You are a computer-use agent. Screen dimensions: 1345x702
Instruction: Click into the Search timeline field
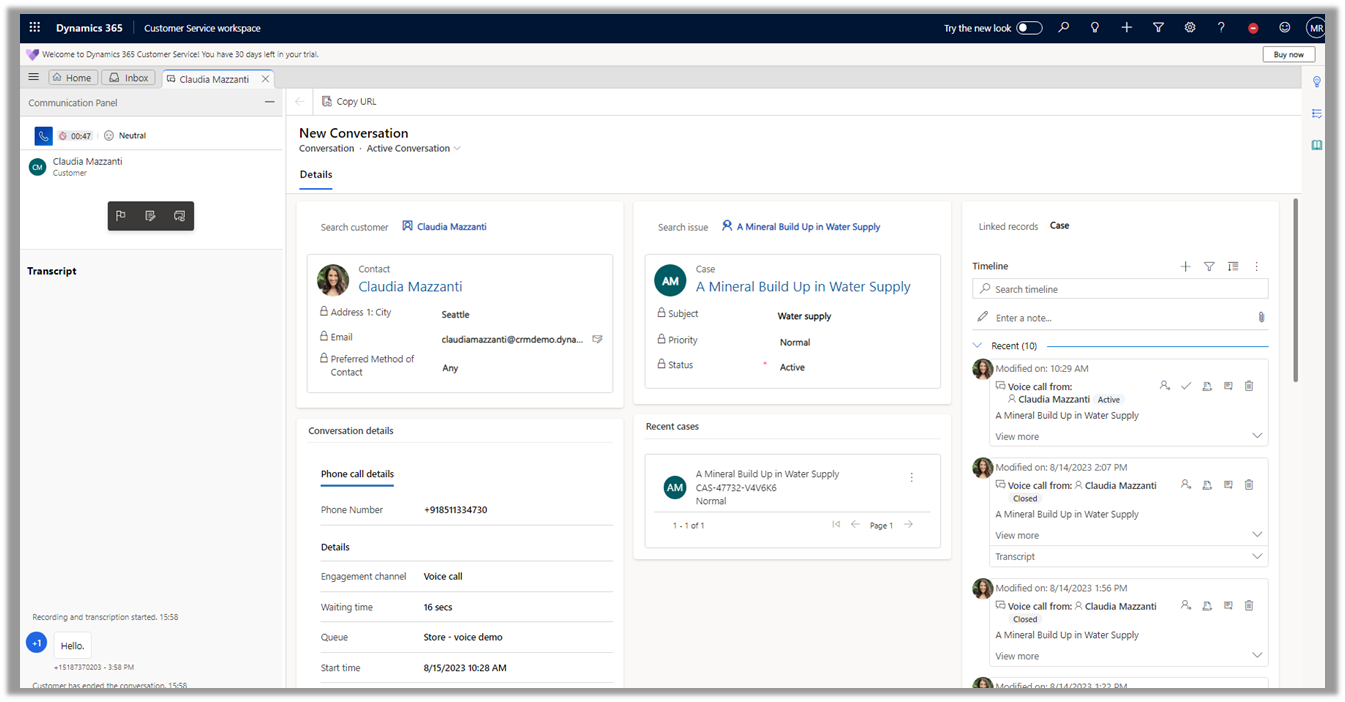[1120, 289]
